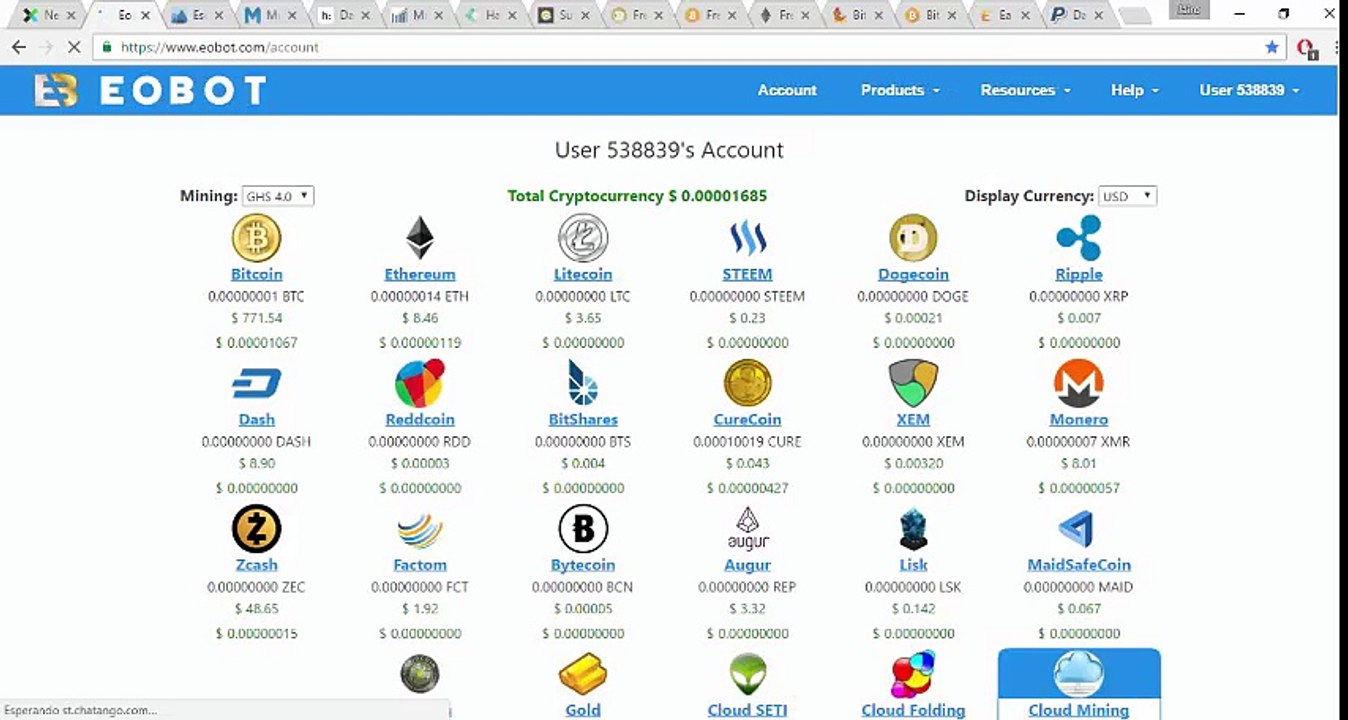
Task: Go back with the browser back arrow
Action: tap(19, 47)
